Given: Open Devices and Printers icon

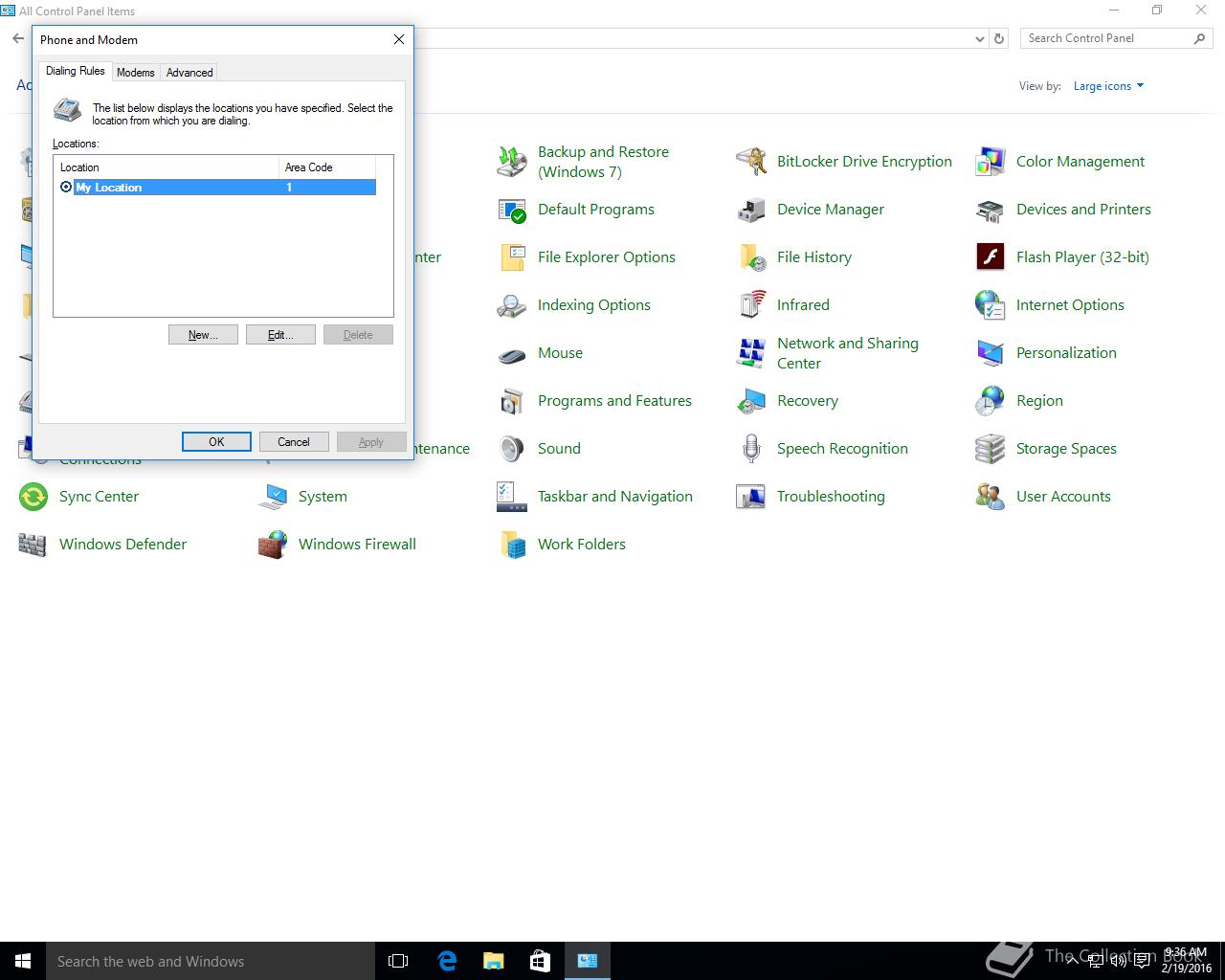Looking at the screenshot, I should [x=991, y=210].
